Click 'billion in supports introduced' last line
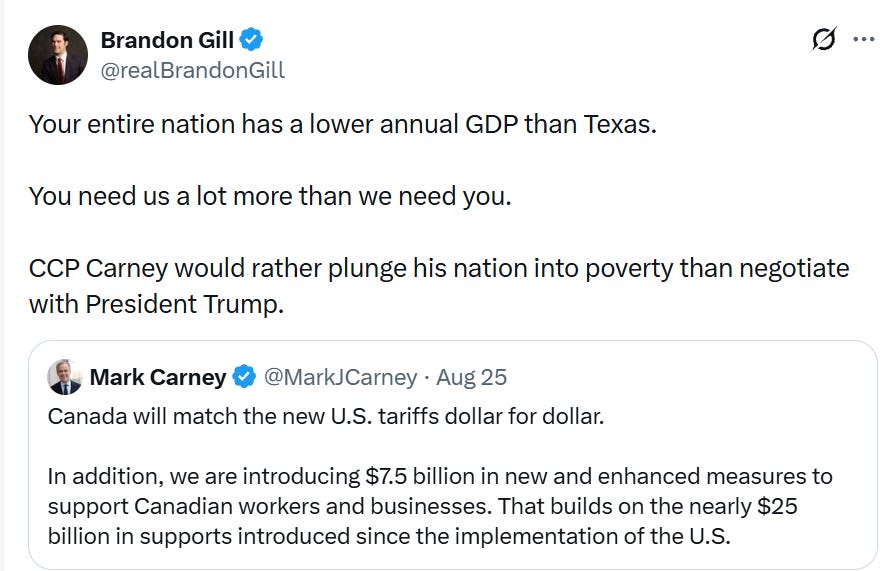886x571 pixels. click(x=389, y=536)
